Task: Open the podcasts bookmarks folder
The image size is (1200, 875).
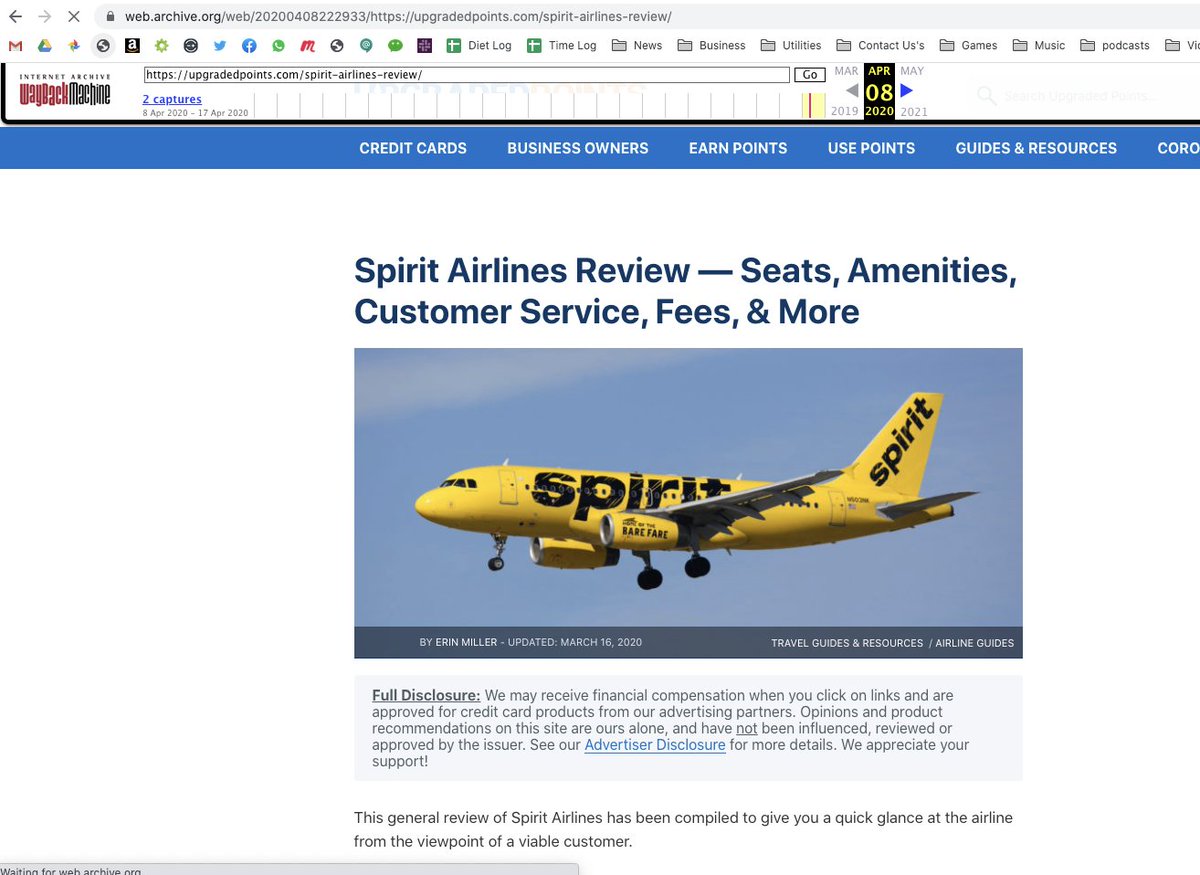Action: 1115,45
